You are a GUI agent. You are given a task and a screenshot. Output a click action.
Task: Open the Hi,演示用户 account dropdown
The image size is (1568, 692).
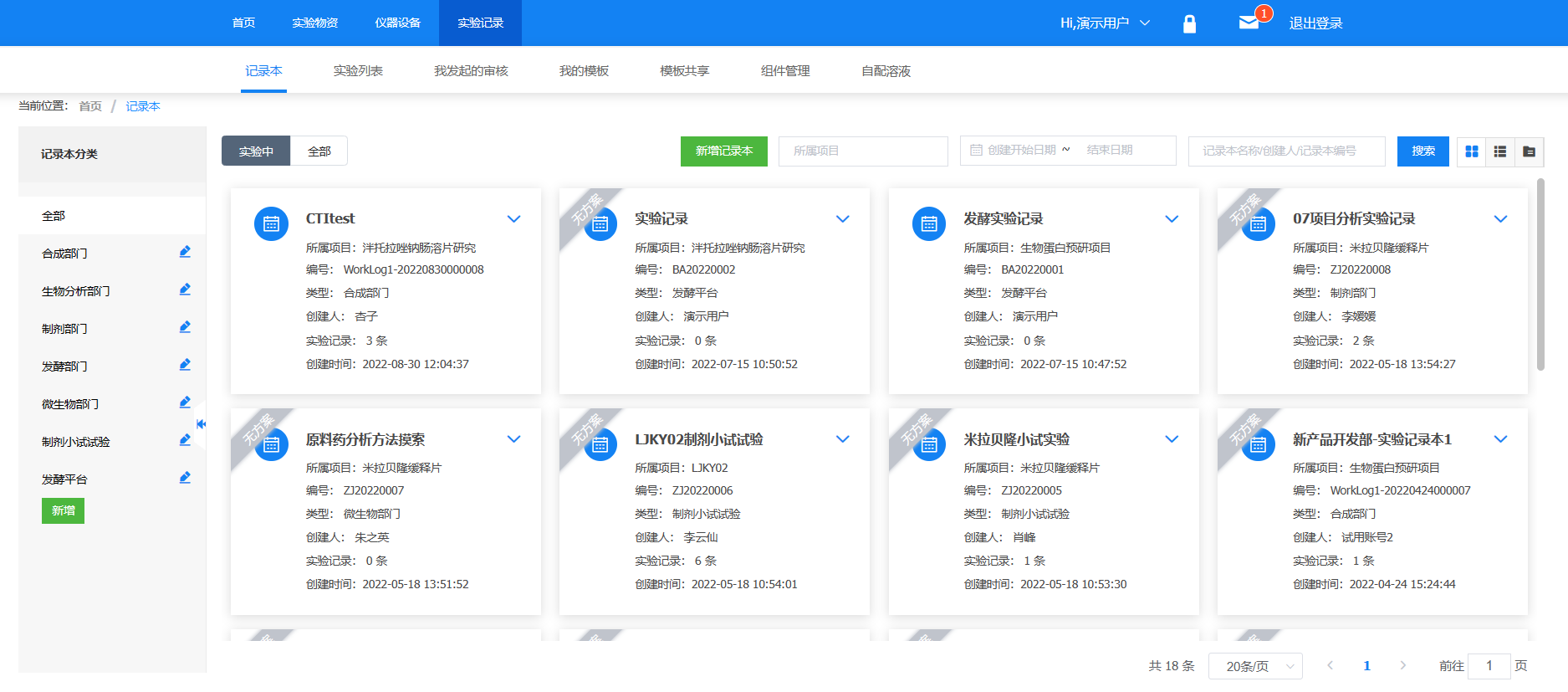tap(1106, 23)
